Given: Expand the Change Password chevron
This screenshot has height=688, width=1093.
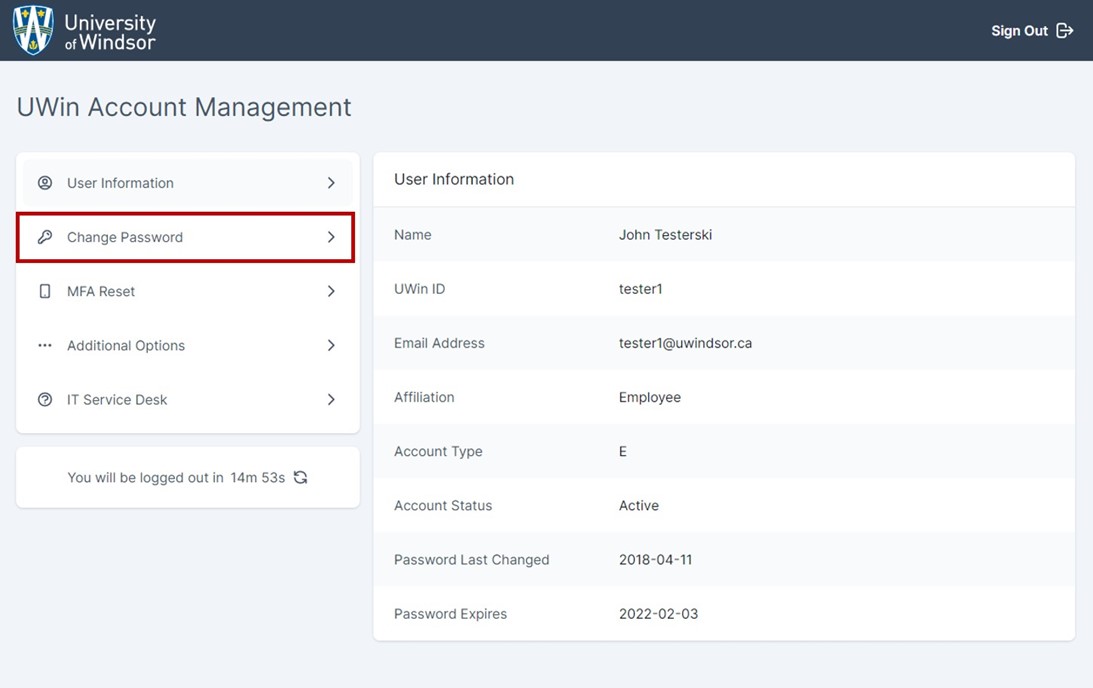Looking at the screenshot, I should coord(331,237).
